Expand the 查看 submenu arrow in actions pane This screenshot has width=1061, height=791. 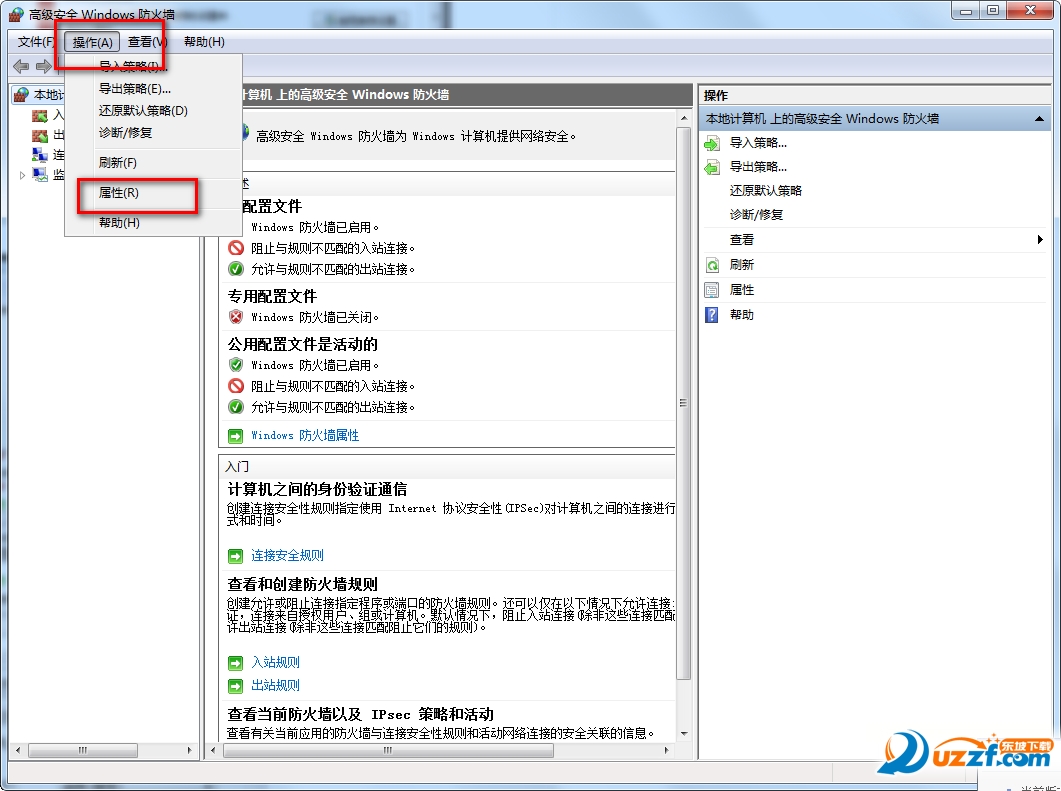pyautogui.click(x=1040, y=240)
